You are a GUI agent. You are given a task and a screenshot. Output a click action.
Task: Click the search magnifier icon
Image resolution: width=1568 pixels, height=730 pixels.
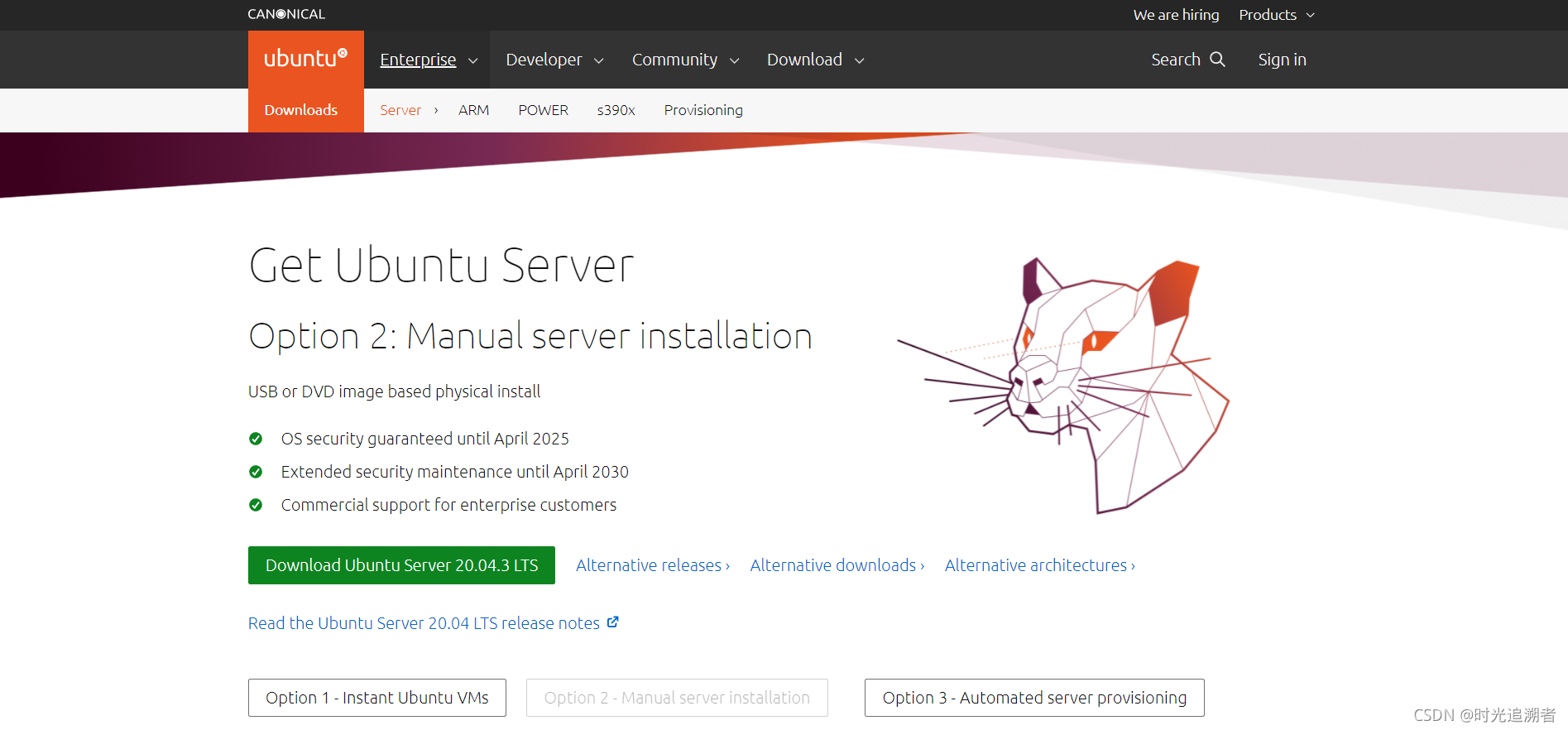(x=1217, y=60)
